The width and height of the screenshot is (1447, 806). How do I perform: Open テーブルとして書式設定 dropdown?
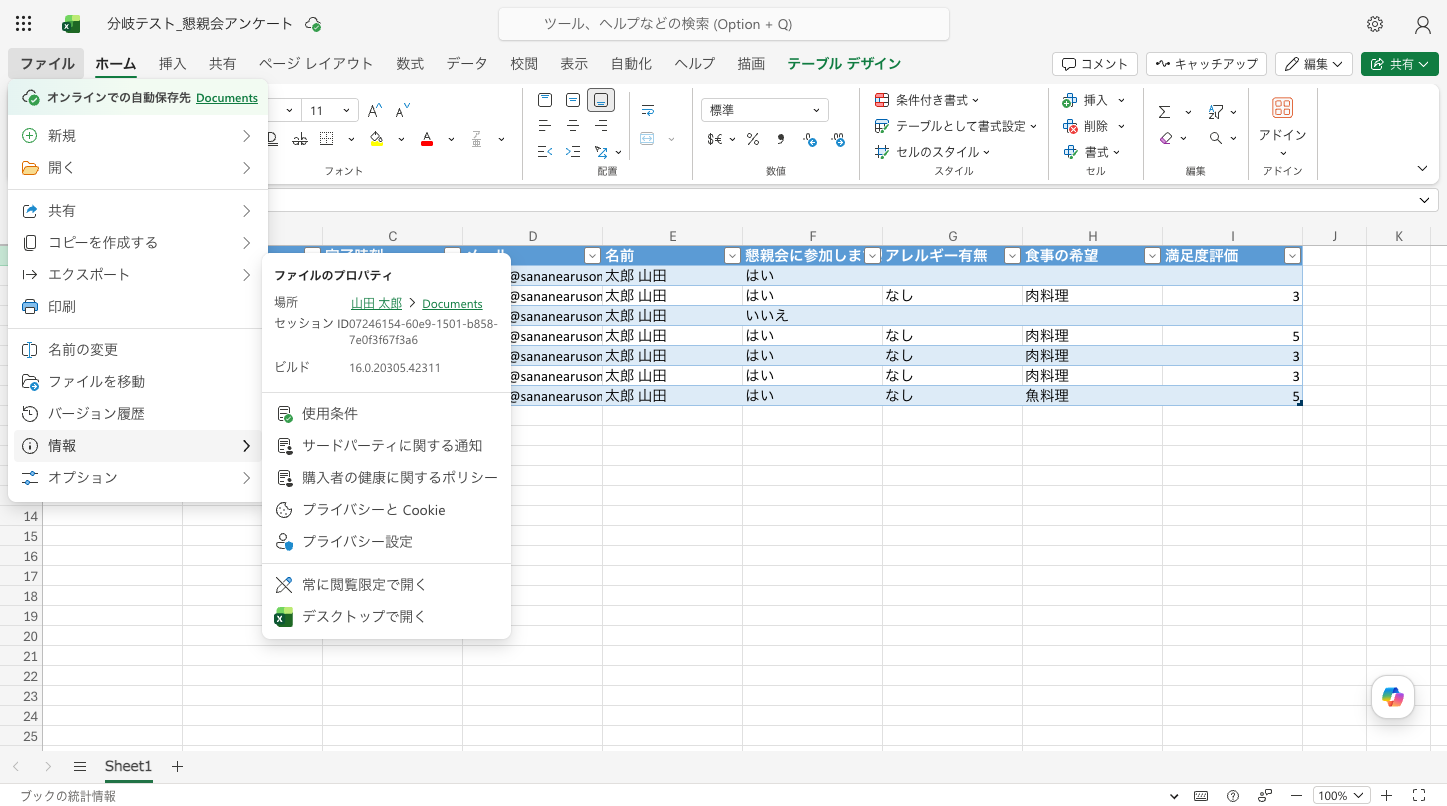956,126
